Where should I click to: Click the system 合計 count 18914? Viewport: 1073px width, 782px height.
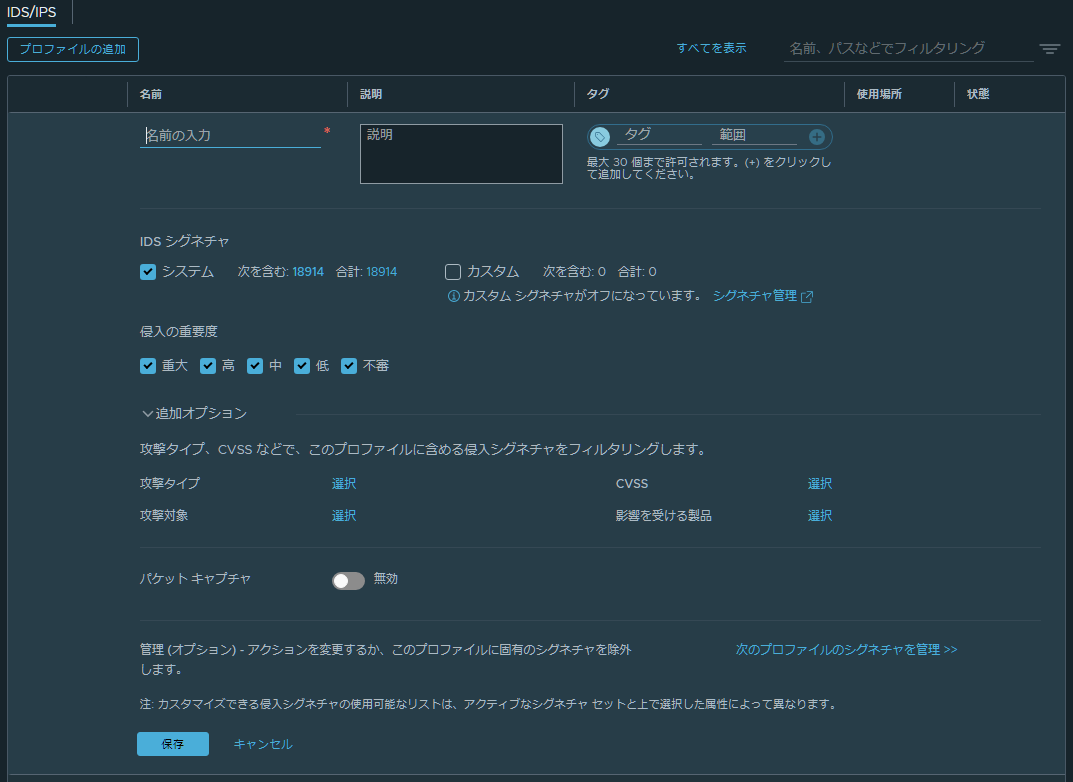(x=382, y=272)
